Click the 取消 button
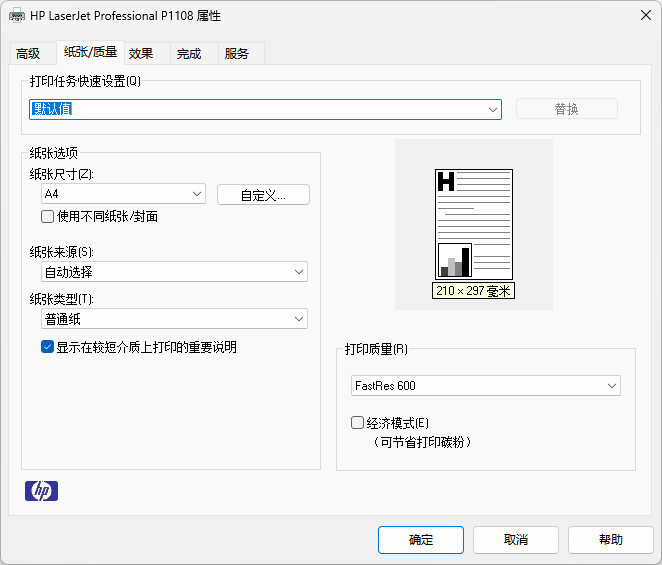Screen dimensions: 662x565 tap(516, 540)
